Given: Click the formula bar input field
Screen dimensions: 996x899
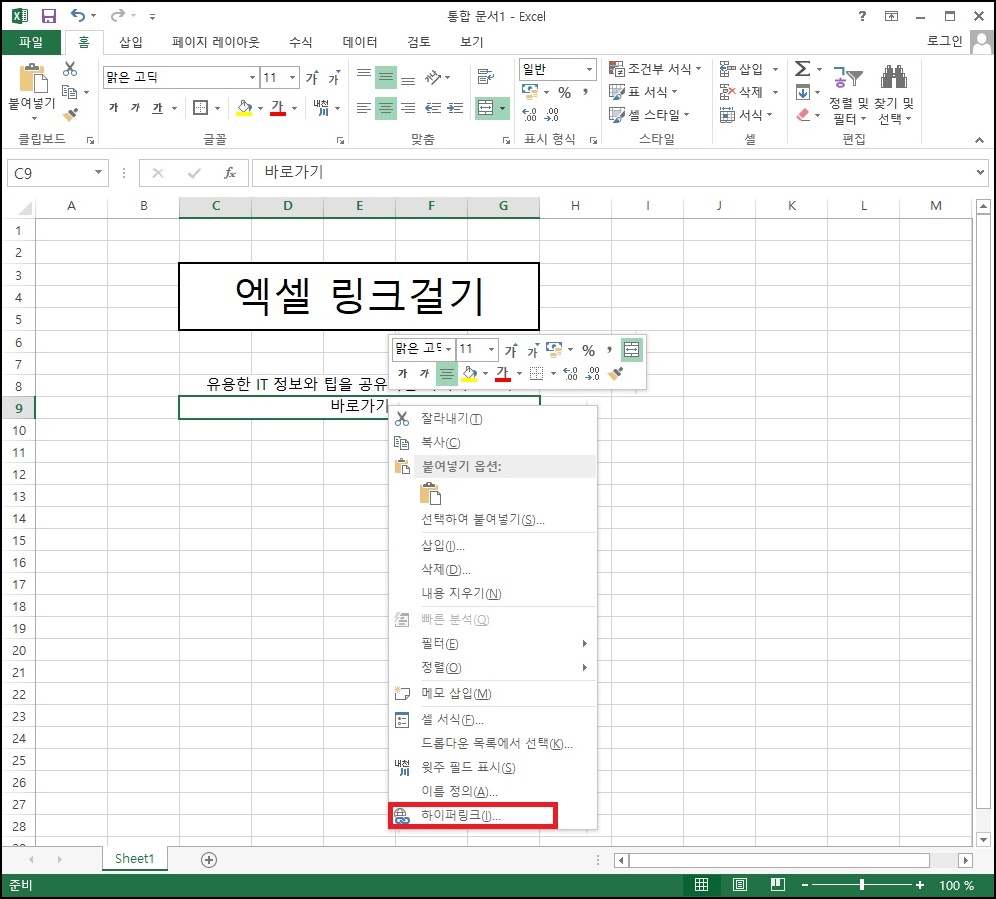Looking at the screenshot, I should [612, 173].
